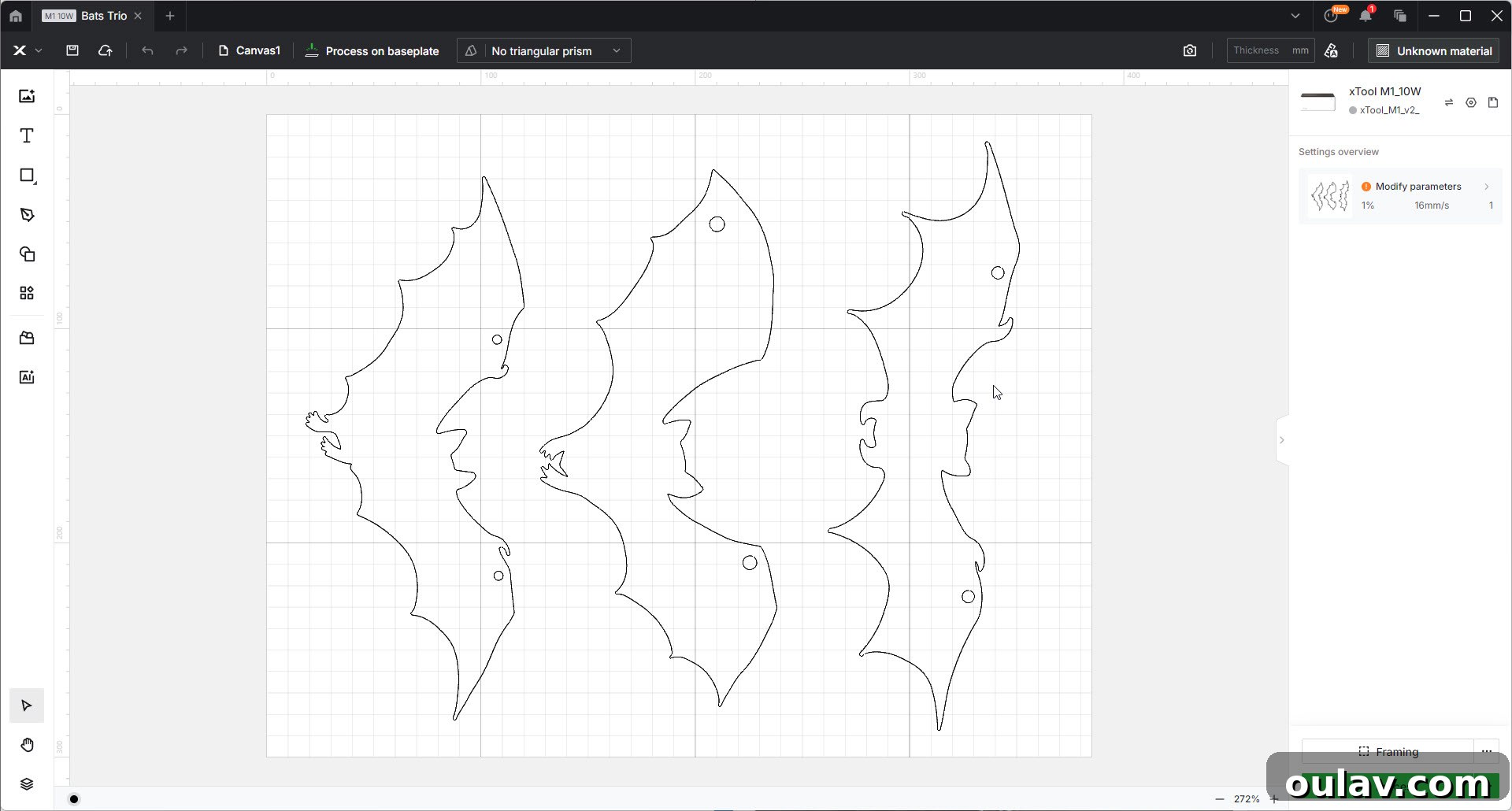Click the bats thumbnail in Settings overview

click(x=1329, y=196)
